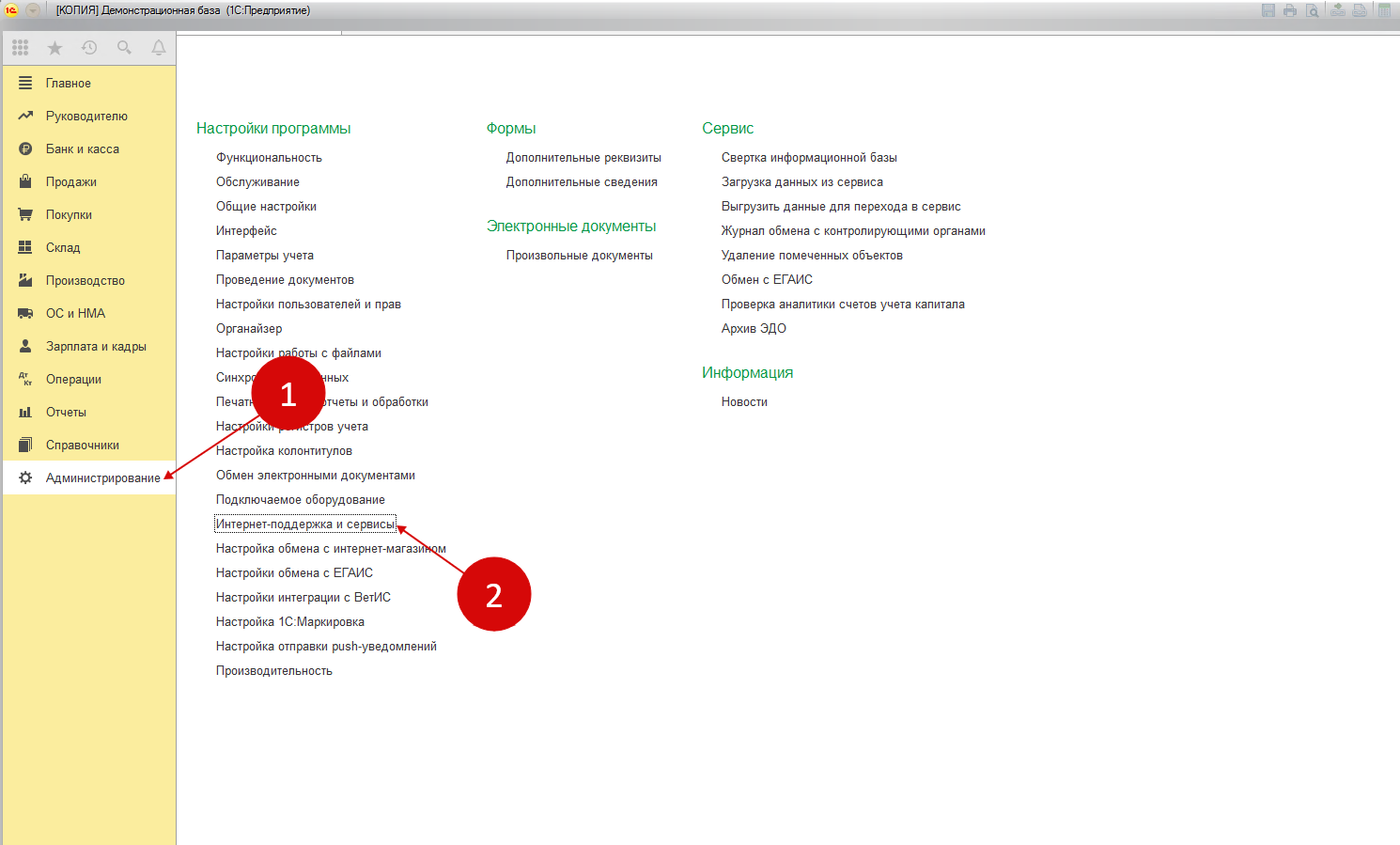This screenshot has height=845, width=1400.
Task: Open Новости under Информация
Action: [x=744, y=402]
